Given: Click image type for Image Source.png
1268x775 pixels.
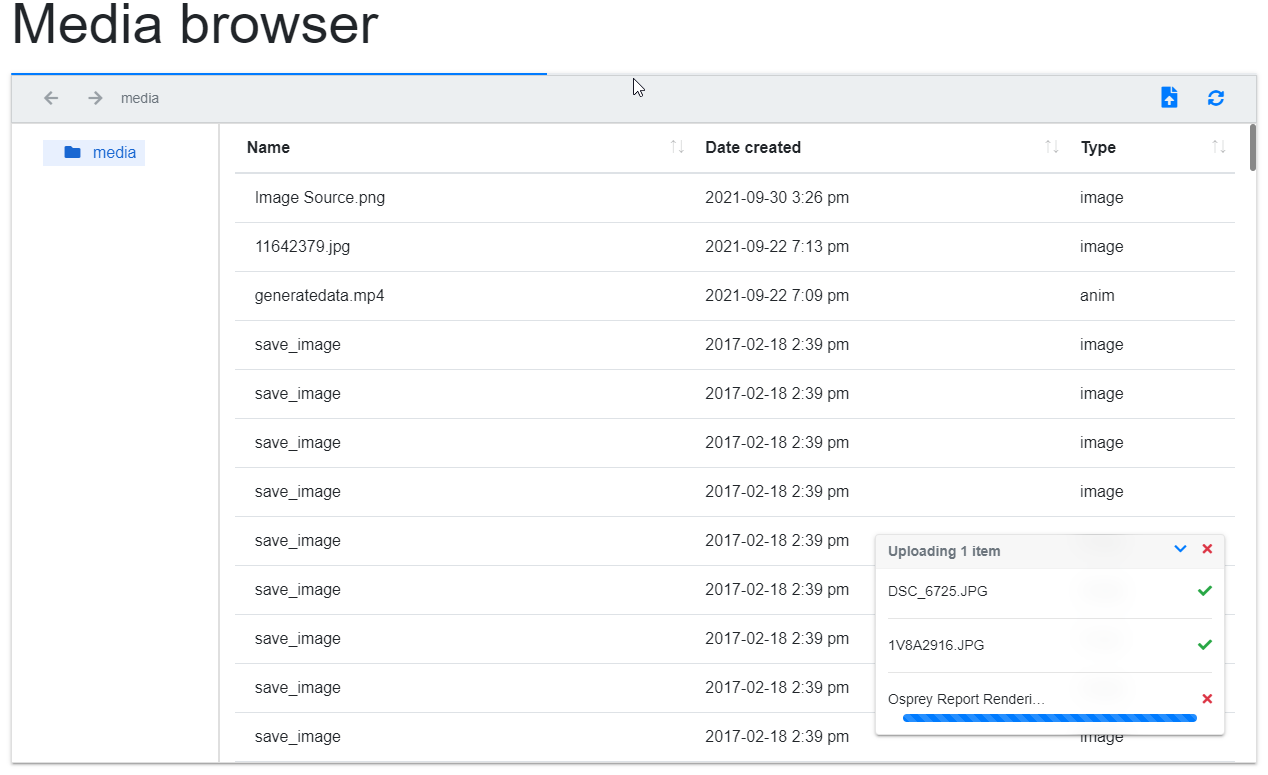Looking at the screenshot, I should pyautogui.click(x=1102, y=198).
